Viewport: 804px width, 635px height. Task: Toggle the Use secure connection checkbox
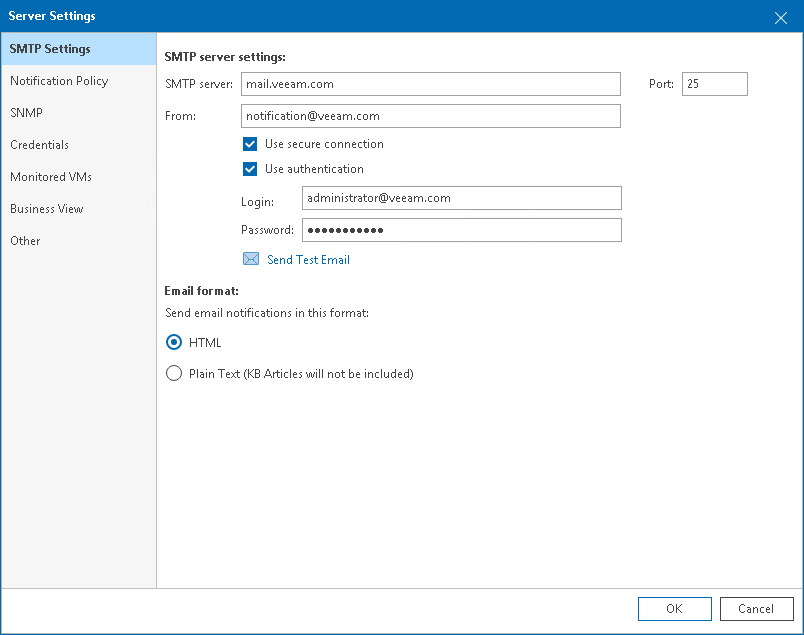(x=250, y=144)
